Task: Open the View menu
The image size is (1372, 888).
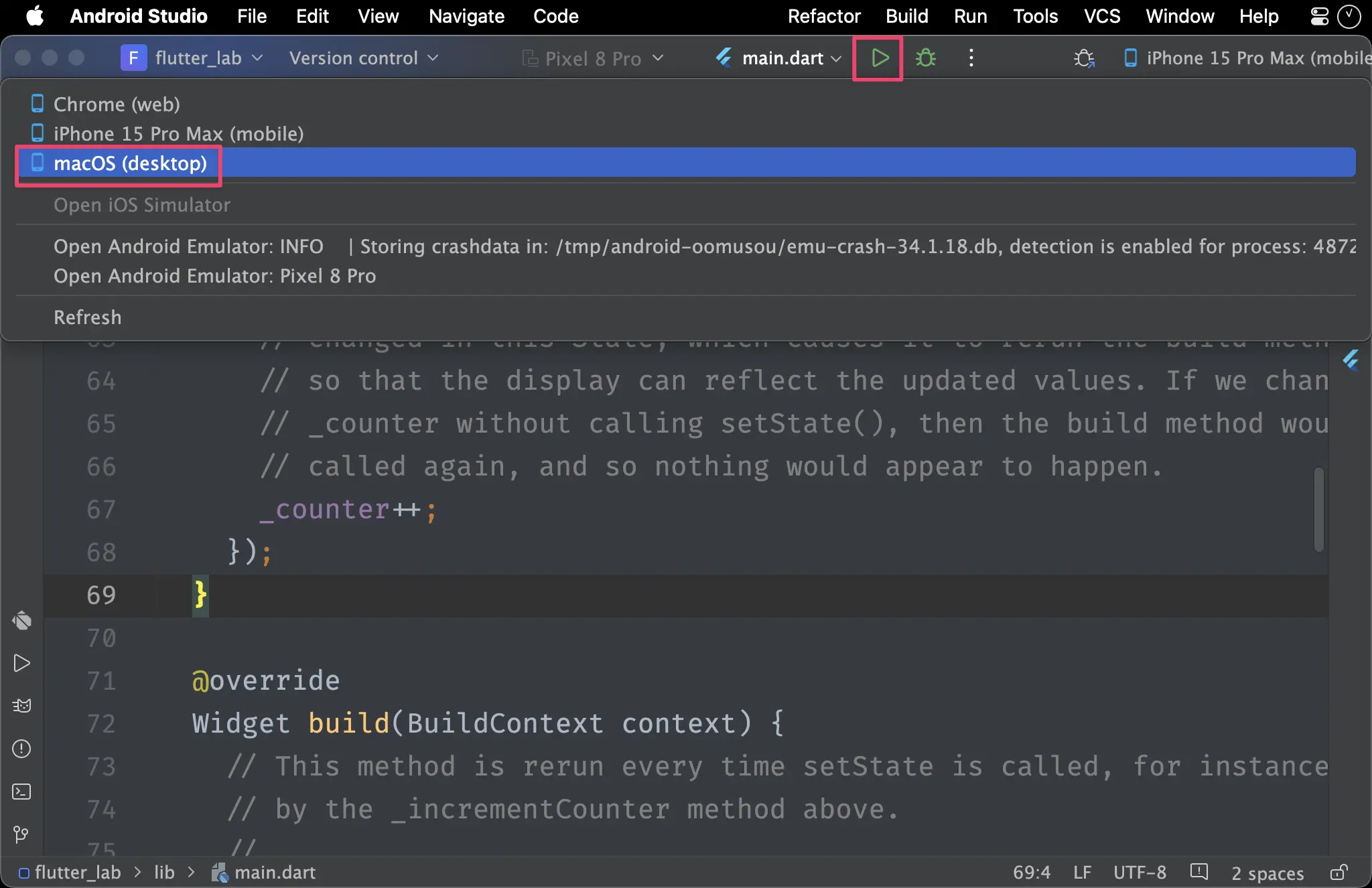Action: pyautogui.click(x=378, y=16)
